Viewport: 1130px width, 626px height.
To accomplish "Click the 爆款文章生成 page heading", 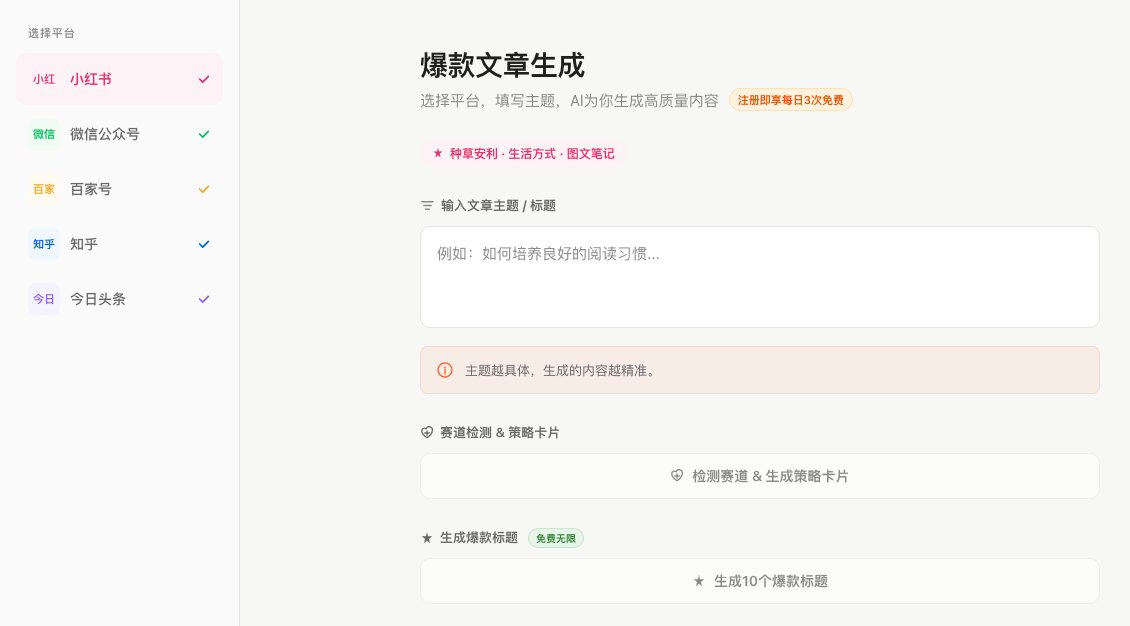I will tap(502, 65).
